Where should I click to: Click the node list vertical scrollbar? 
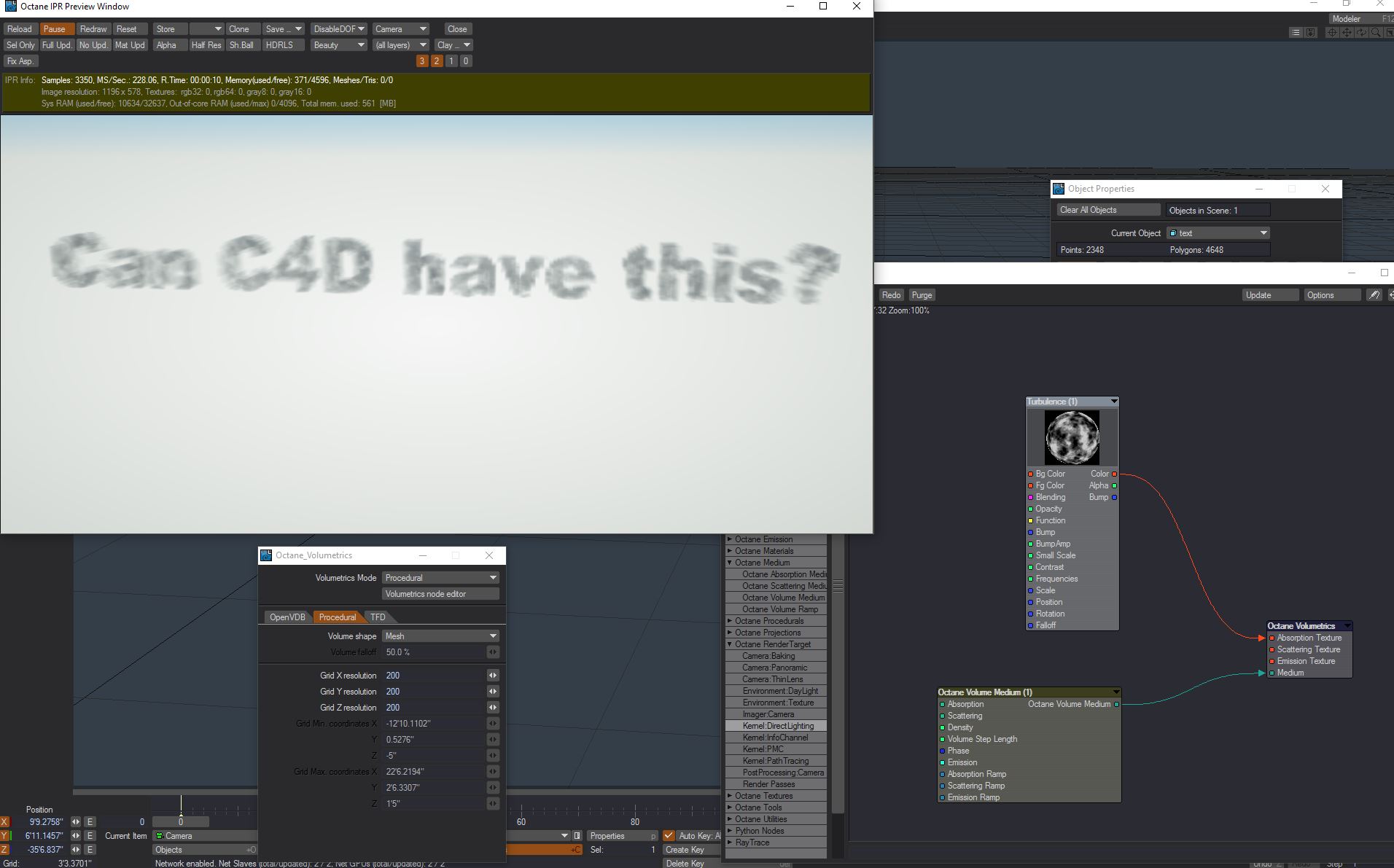tap(838, 674)
